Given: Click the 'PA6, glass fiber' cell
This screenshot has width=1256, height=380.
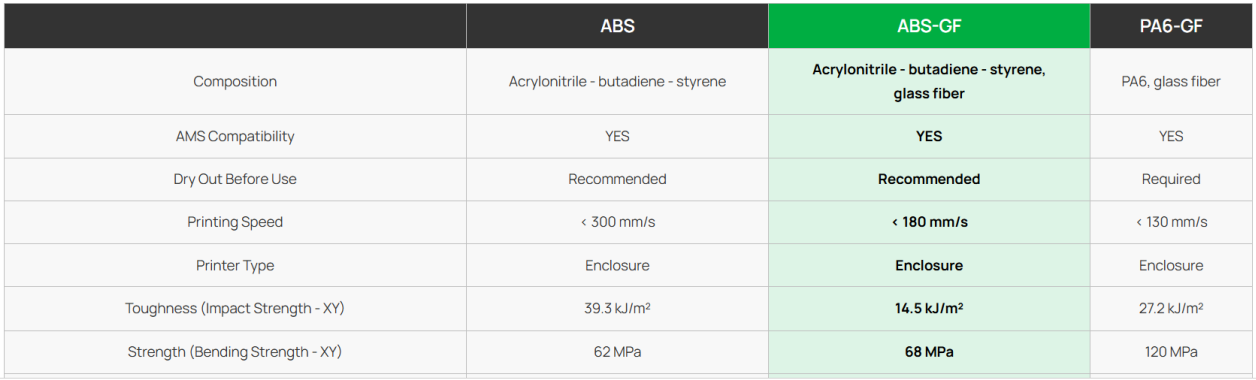Looking at the screenshot, I should pyautogui.click(x=1171, y=82).
